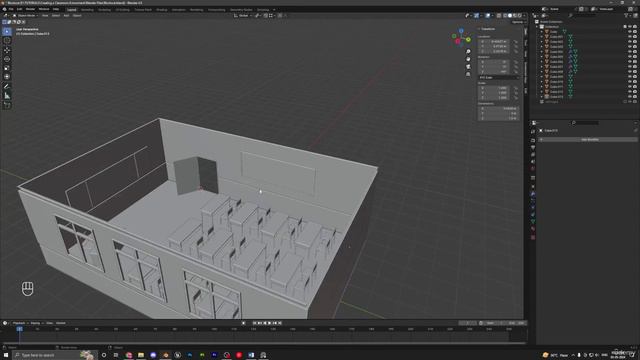Open File Explorer from the taskbar
Image resolution: width=640 pixels, height=360 pixels.
click(141, 355)
